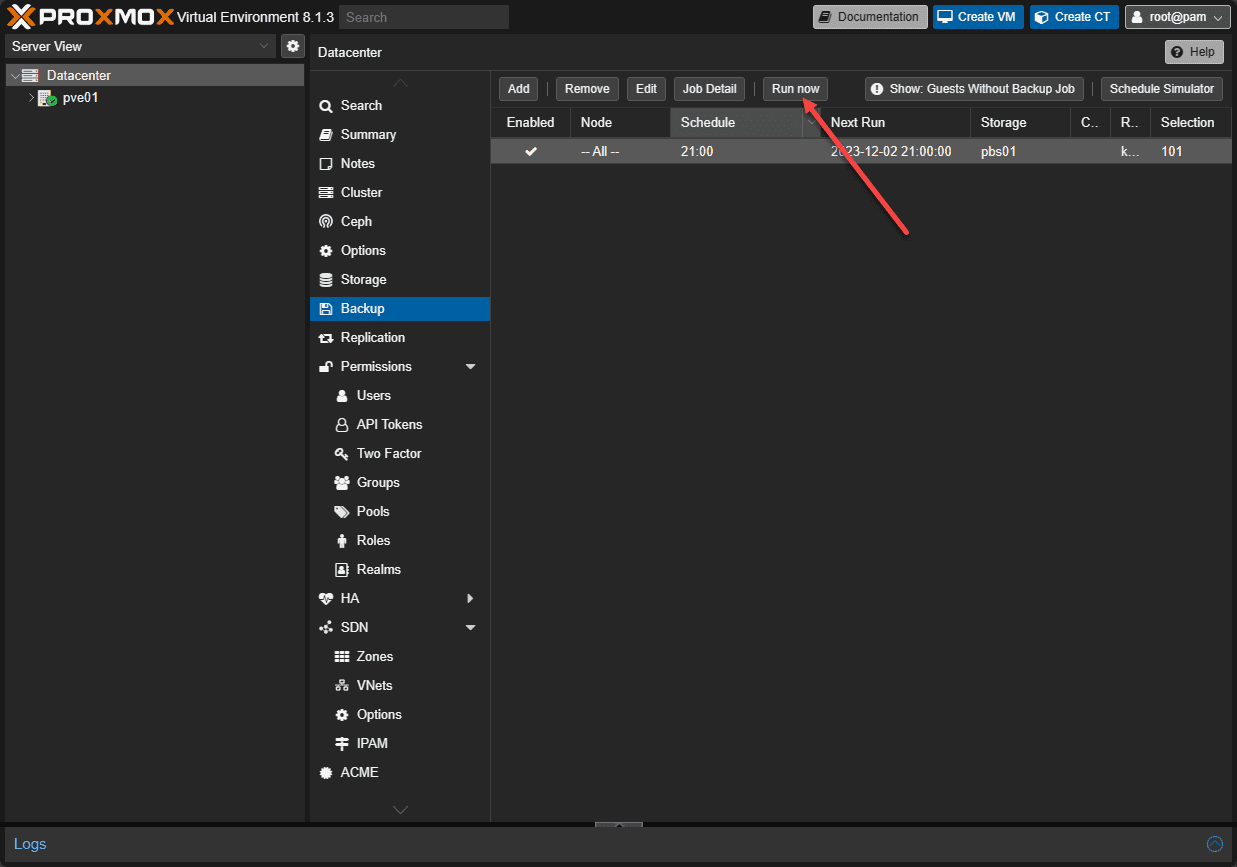Click the API Tokens icon

point(342,425)
